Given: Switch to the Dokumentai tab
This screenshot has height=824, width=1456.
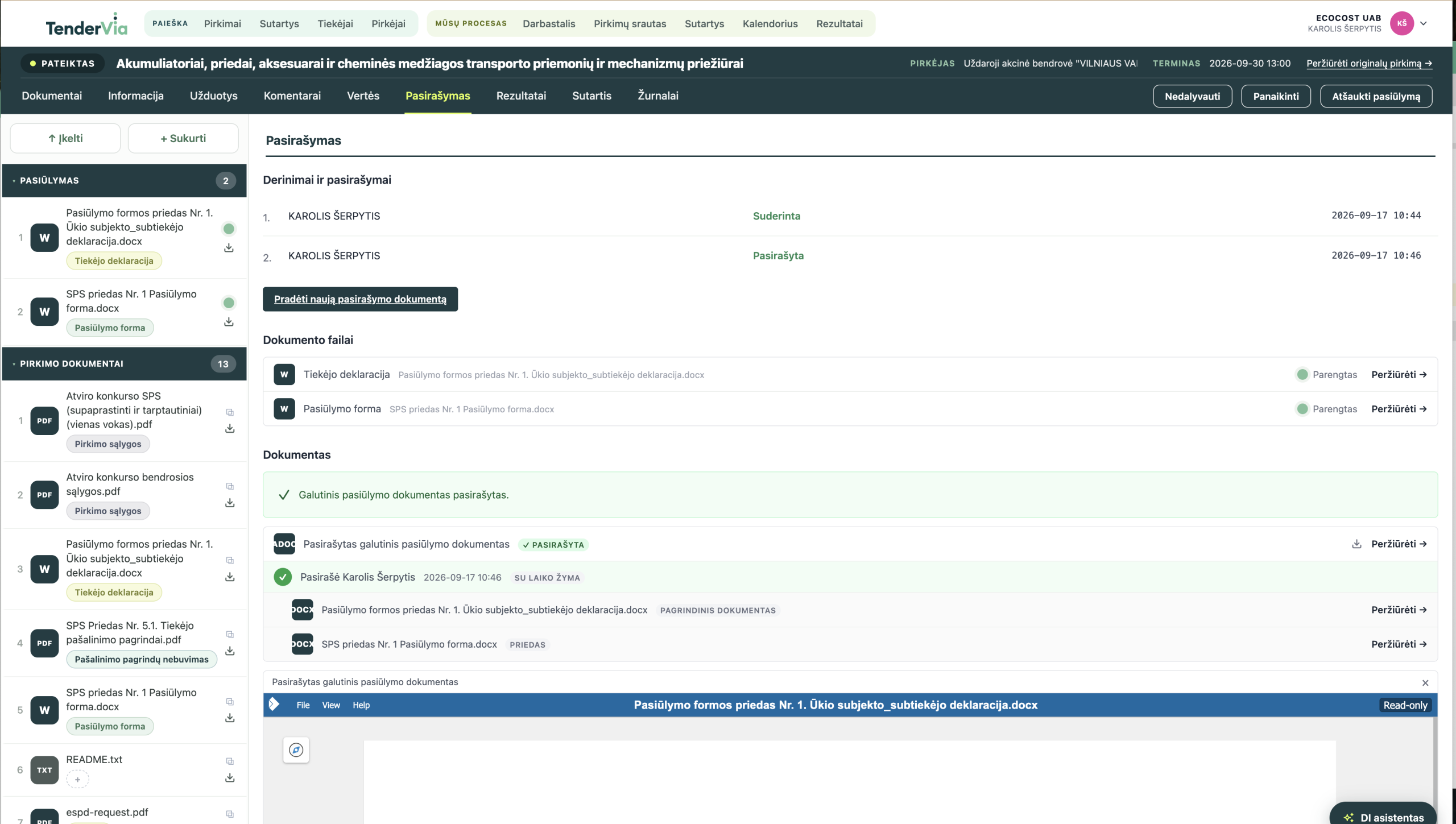Looking at the screenshot, I should click(52, 96).
